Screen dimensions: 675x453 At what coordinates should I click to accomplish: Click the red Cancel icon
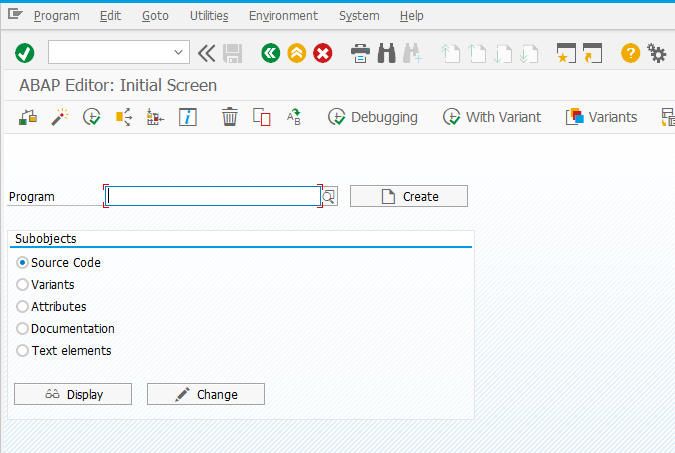pos(322,53)
